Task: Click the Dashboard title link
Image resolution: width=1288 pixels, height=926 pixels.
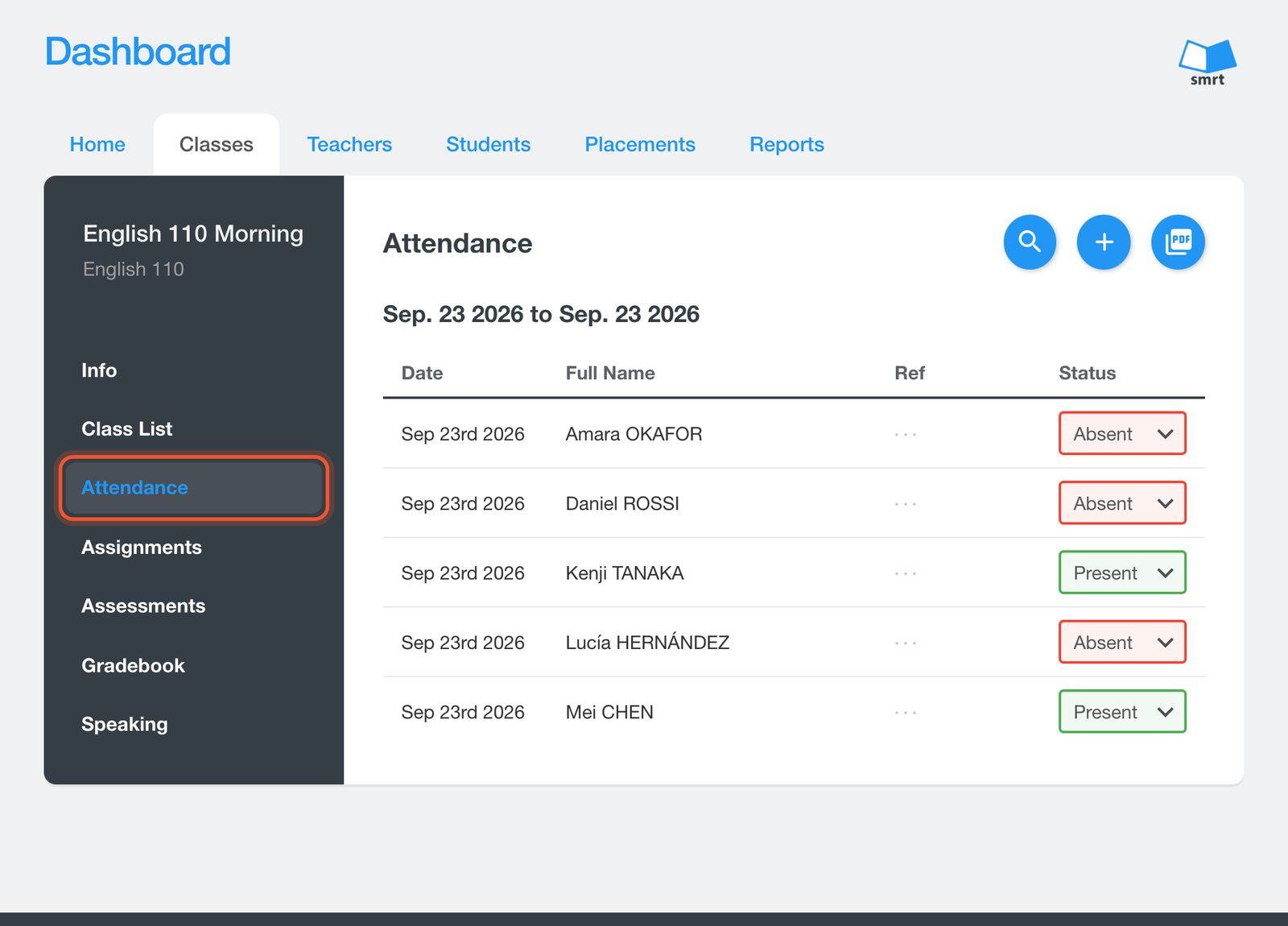Action: [138, 52]
